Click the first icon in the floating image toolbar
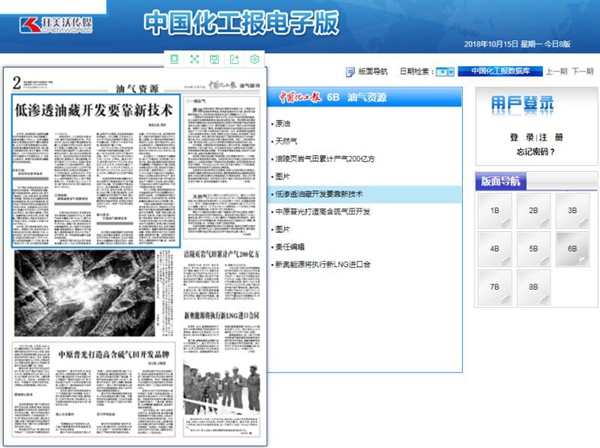This screenshot has width=600, height=448. coord(175,60)
